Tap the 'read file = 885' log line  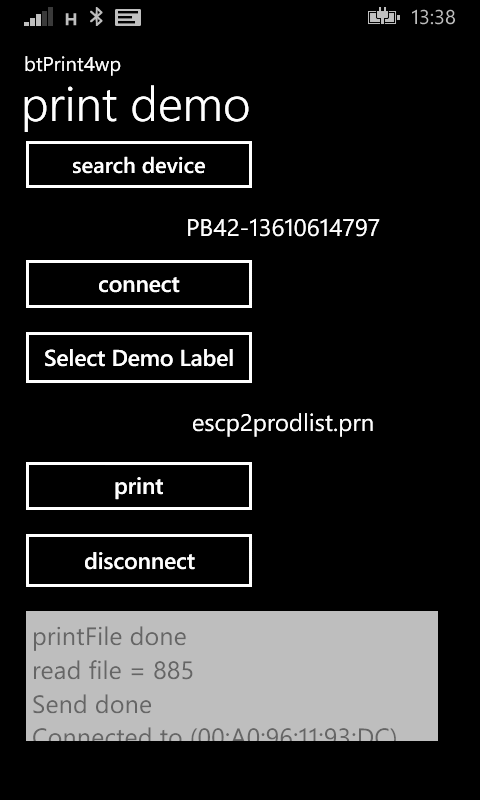(113, 670)
